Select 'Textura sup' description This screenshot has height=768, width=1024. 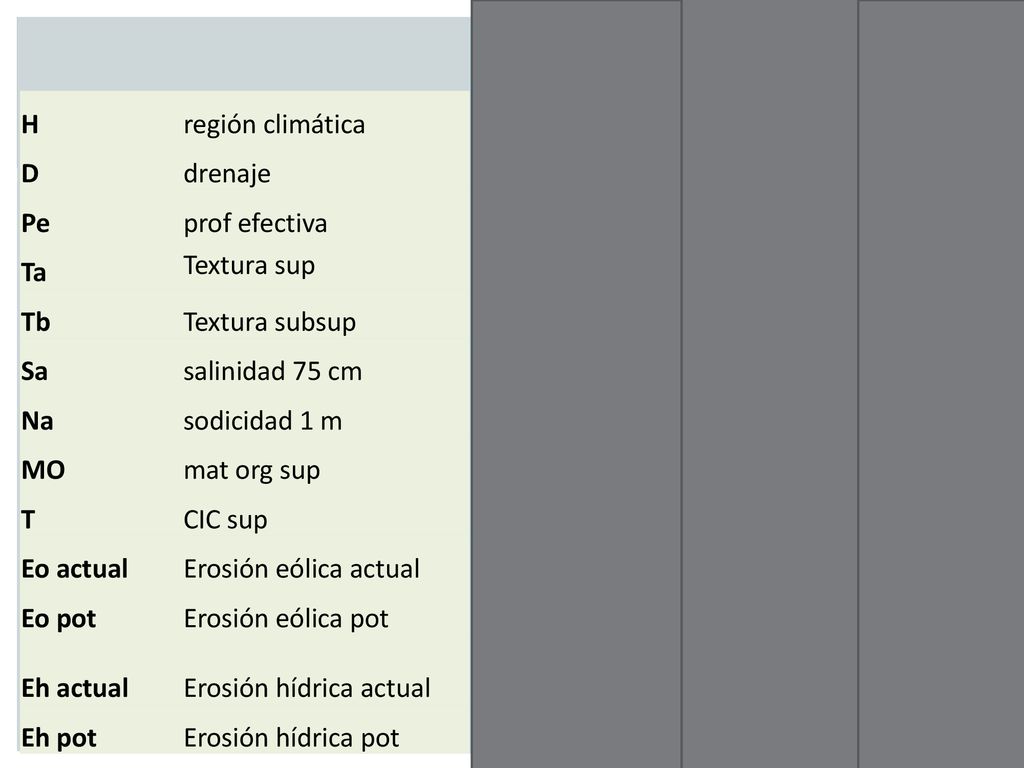[249, 266]
